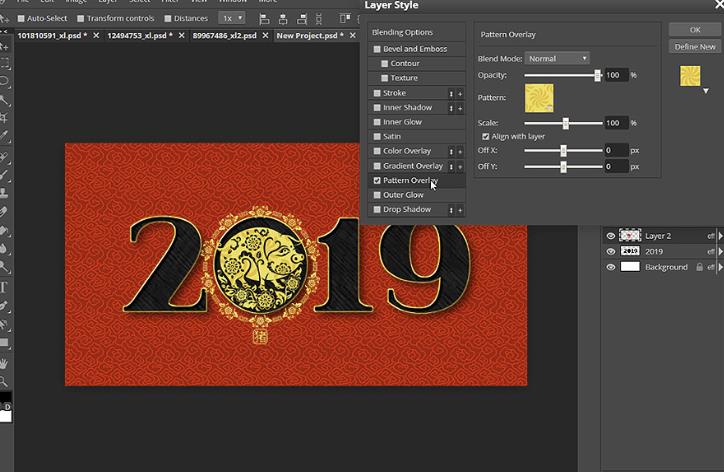Click the Align Horizontal Centers icon
724x472 pixels.
[283, 19]
